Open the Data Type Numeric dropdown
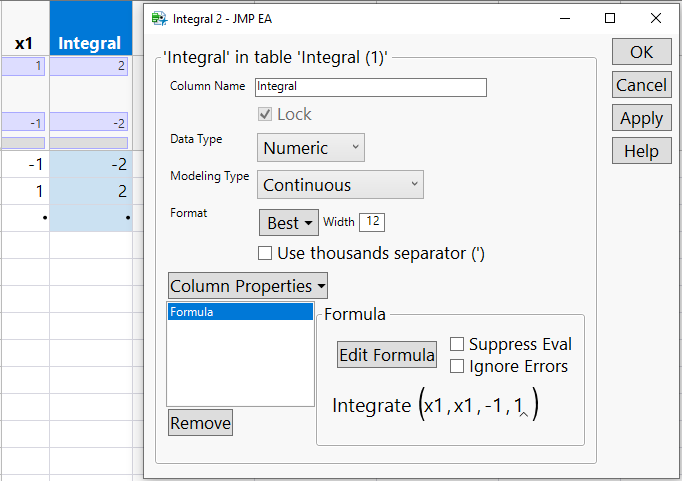 310,148
